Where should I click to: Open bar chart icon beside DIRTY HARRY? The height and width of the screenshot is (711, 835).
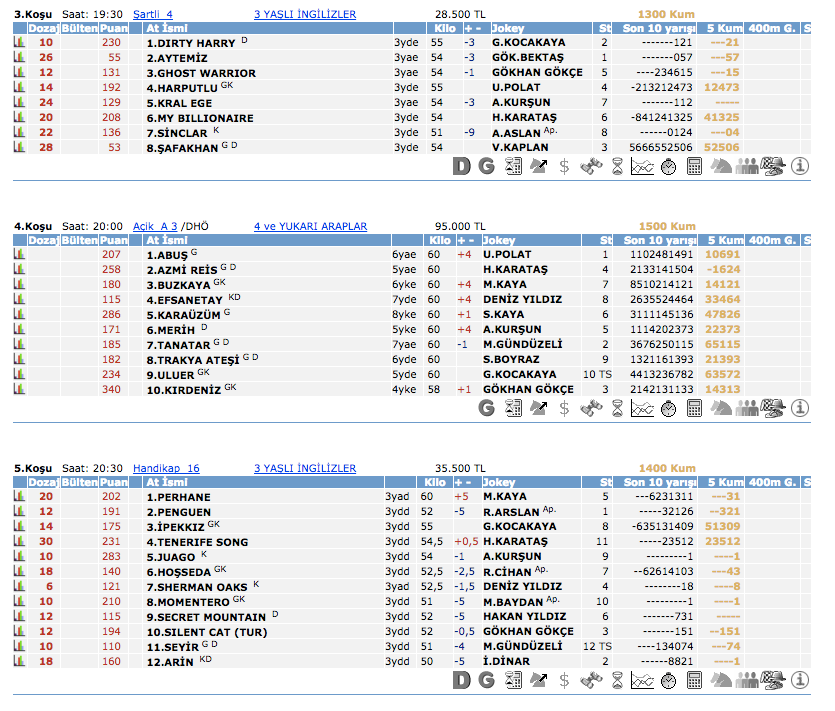click(x=19, y=43)
